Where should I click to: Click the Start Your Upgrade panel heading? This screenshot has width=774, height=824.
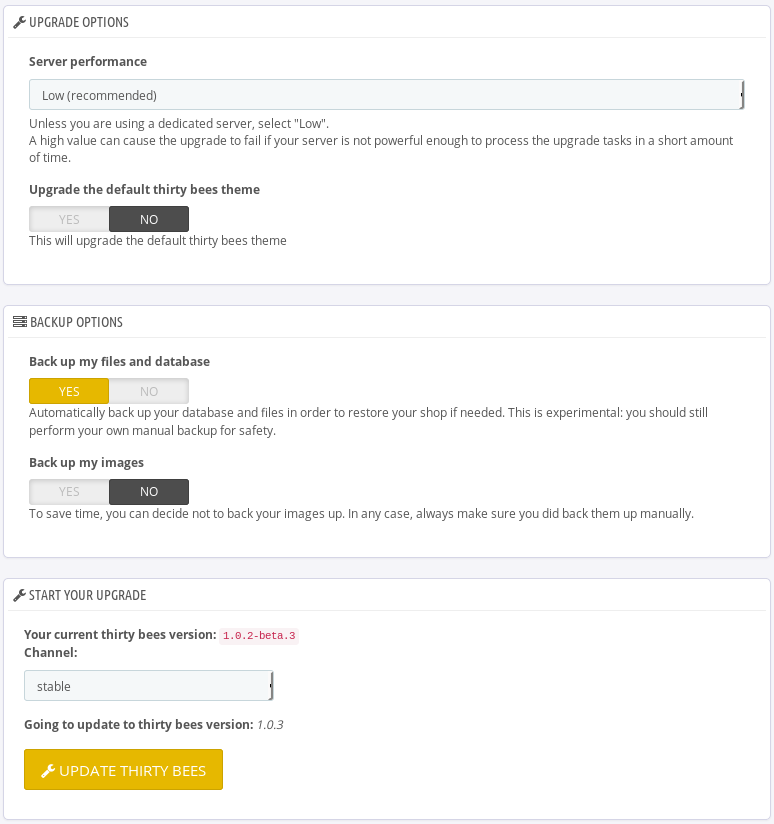[x=88, y=595]
